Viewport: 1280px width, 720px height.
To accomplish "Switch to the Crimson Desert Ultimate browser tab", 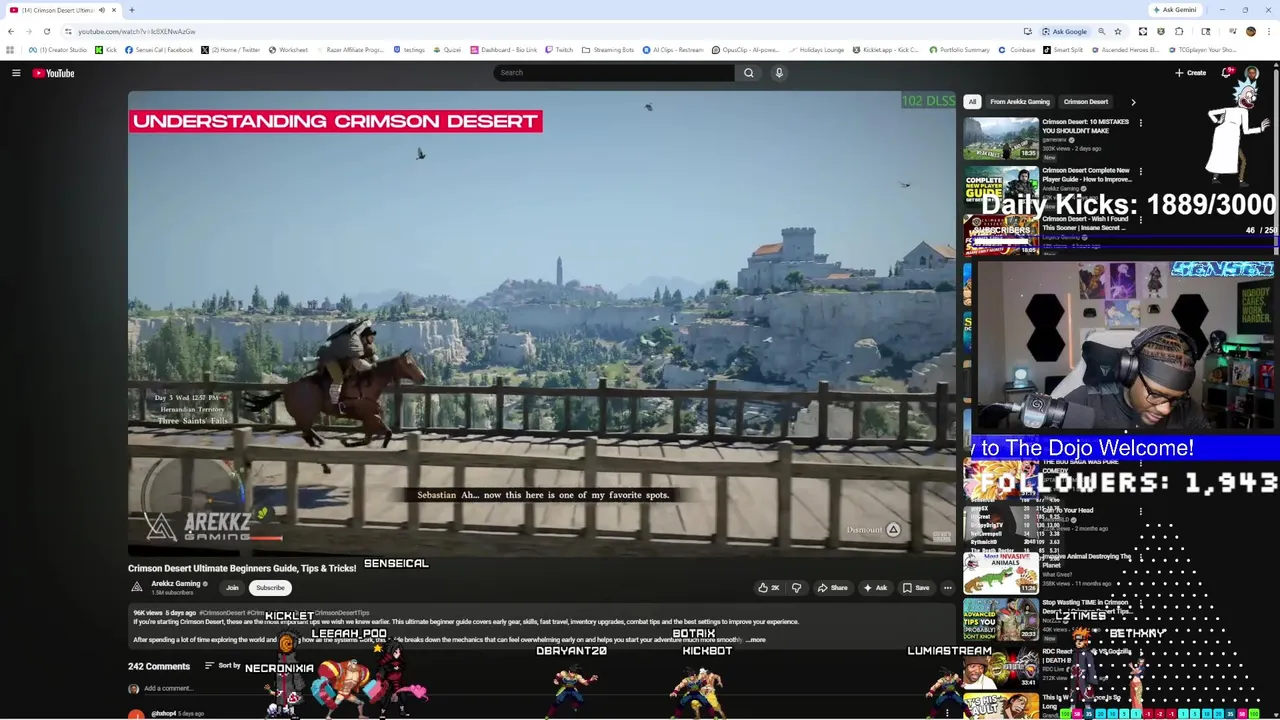I will (60, 10).
